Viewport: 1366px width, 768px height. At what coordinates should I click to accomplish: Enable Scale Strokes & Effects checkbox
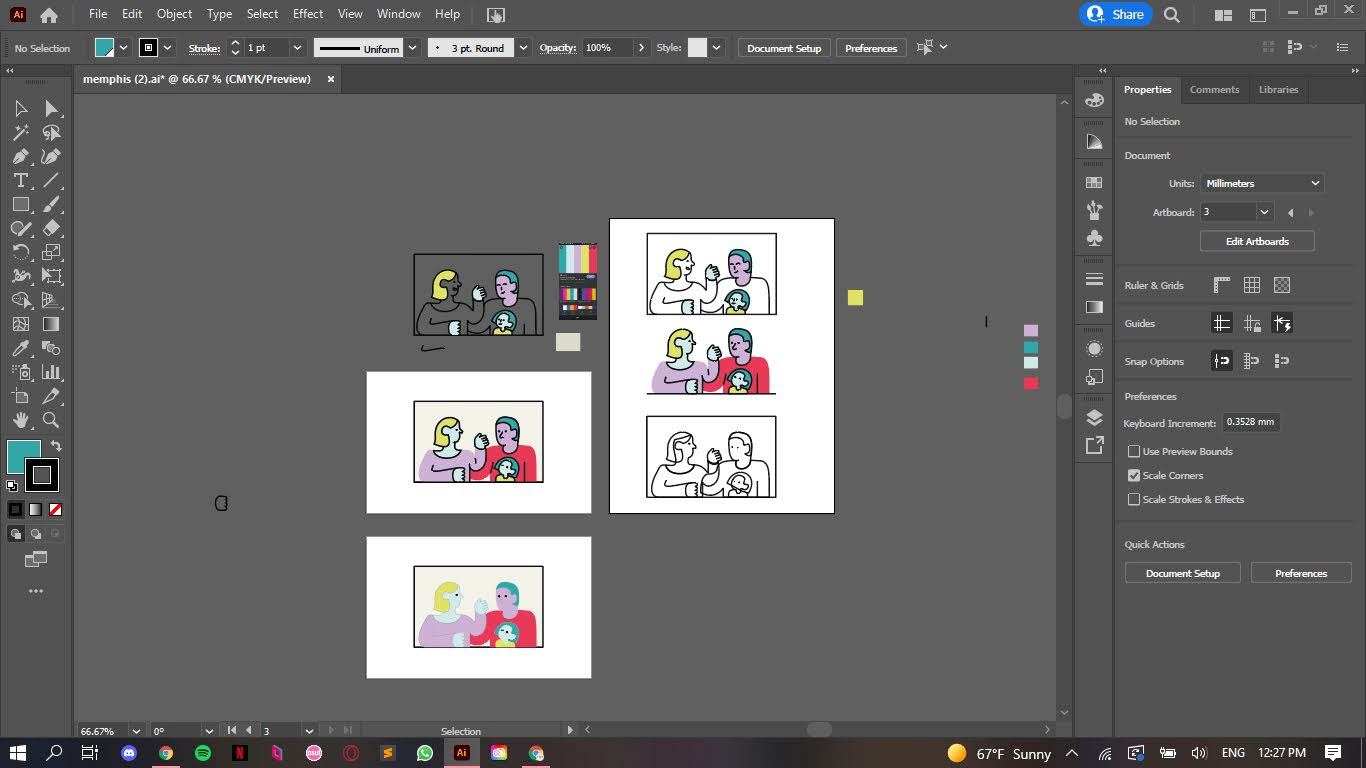click(1134, 499)
